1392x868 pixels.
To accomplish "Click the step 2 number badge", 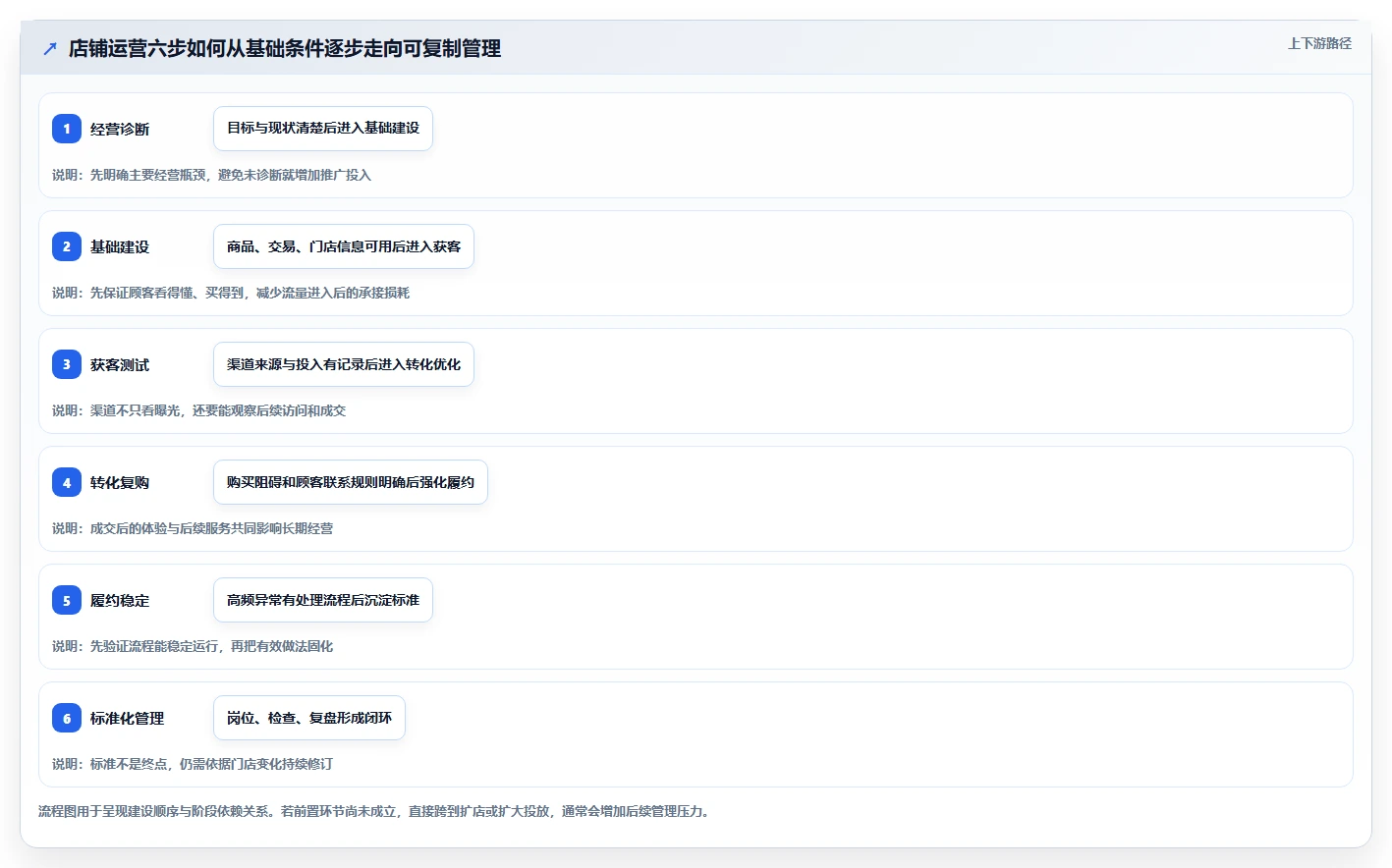I will pyautogui.click(x=67, y=246).
